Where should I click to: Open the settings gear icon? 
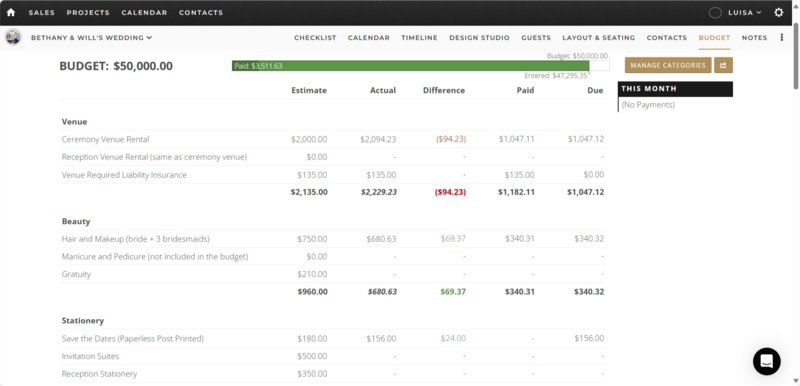779,13
